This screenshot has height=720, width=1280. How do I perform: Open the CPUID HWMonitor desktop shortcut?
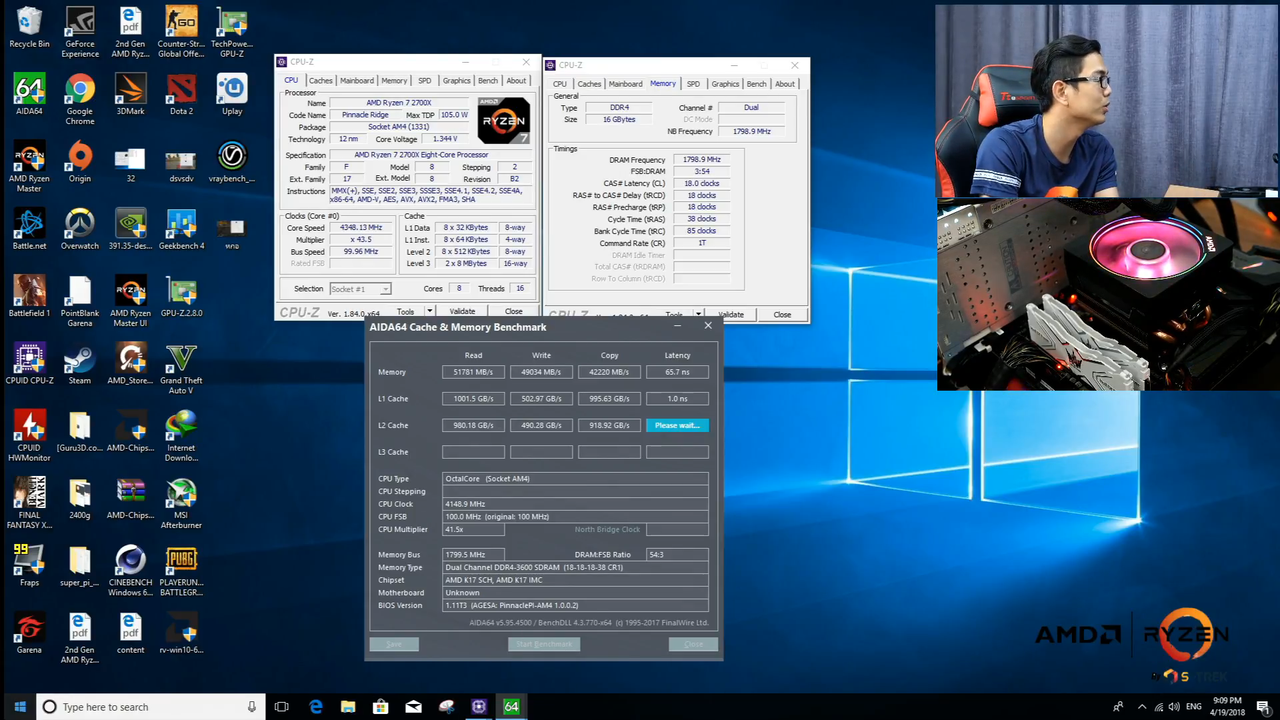[x=29, y=427]
